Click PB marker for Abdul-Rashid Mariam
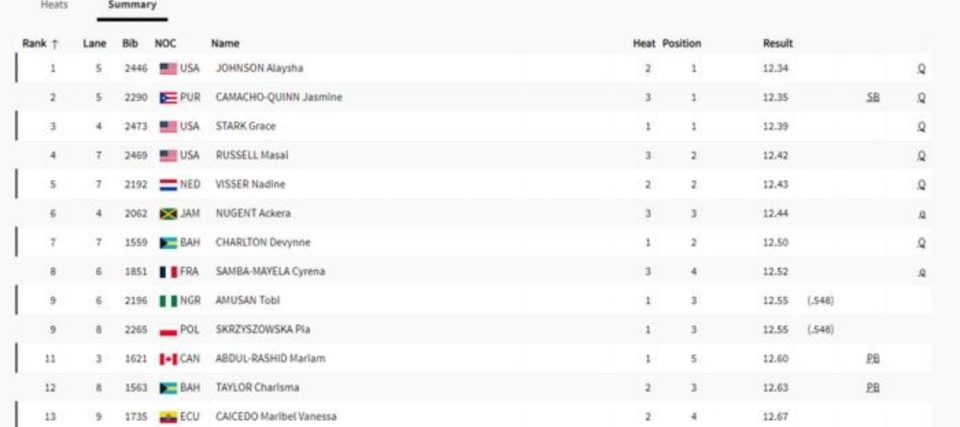960x427 pixels. click(x=873, y=359)
